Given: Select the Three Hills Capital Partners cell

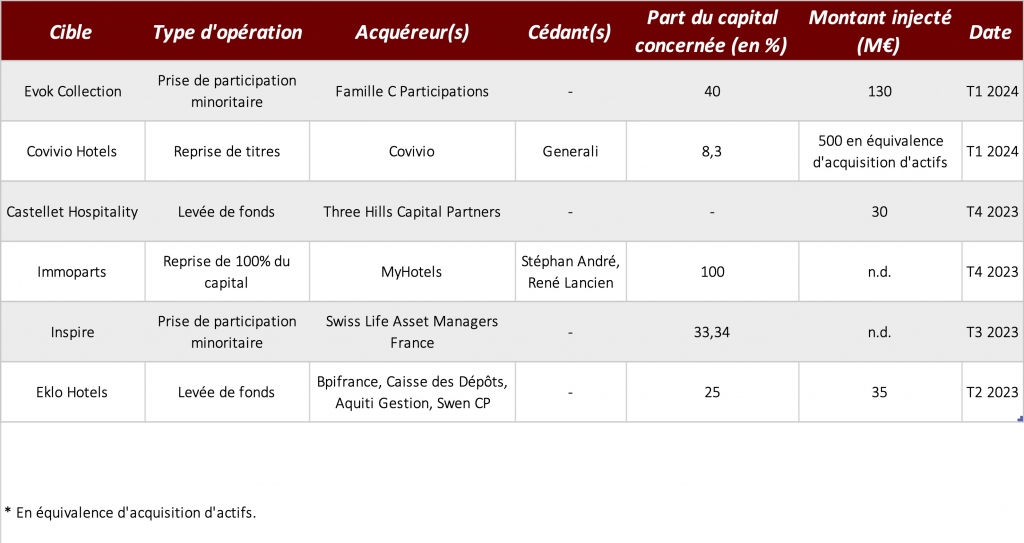Looking at the screenshot, I should [412, 211].
